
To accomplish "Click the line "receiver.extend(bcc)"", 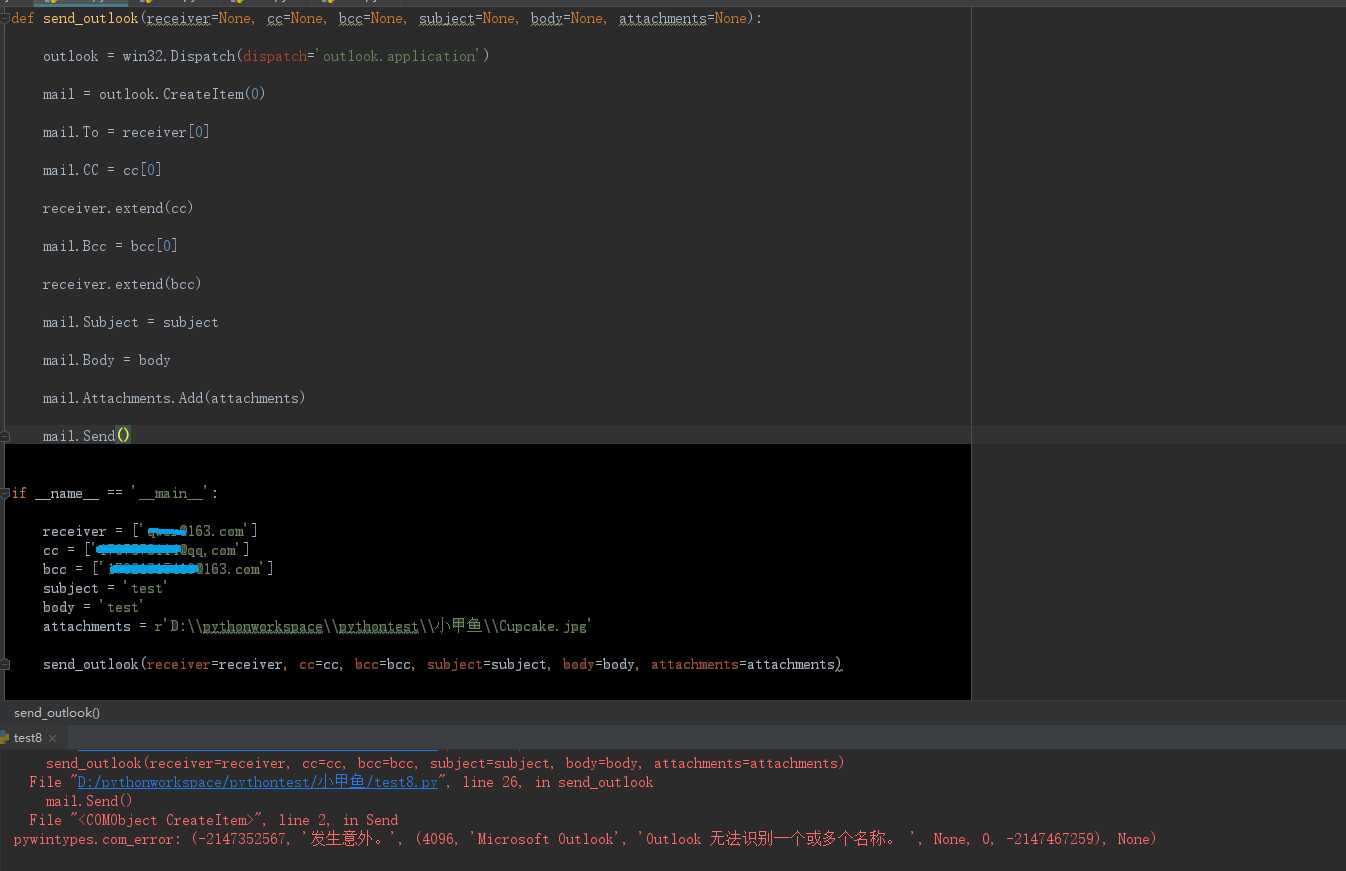I will pos(122,284).
